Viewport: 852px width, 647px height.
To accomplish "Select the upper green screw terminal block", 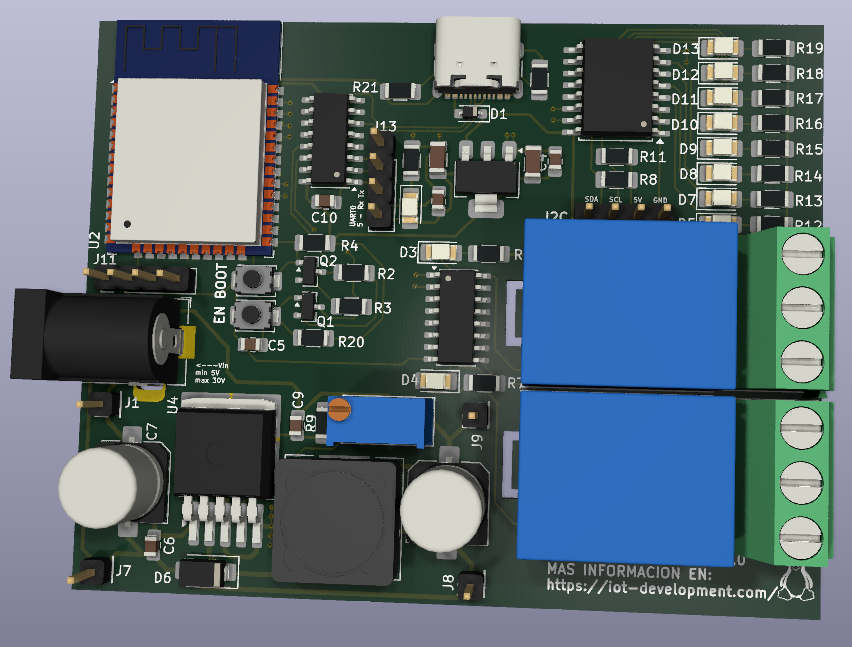I will tap(789, 307).
